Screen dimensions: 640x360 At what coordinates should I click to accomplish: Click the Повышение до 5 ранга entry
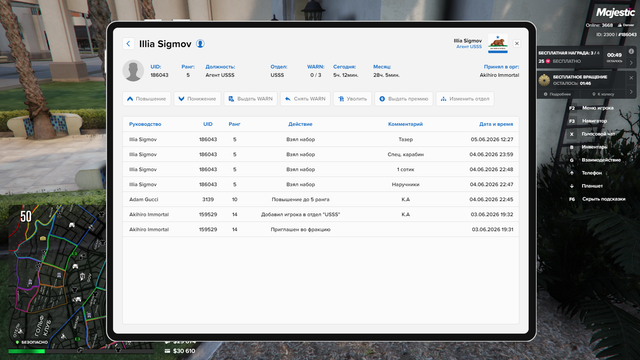(x=300, y=200)
